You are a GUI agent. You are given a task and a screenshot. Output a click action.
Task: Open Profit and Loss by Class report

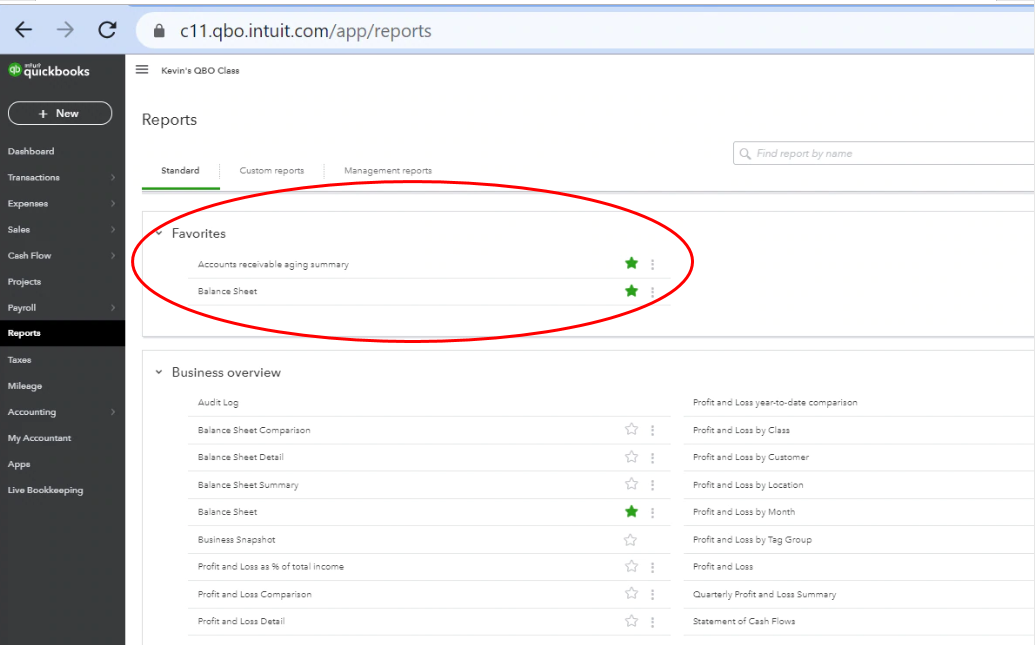(x=741, y=430)
